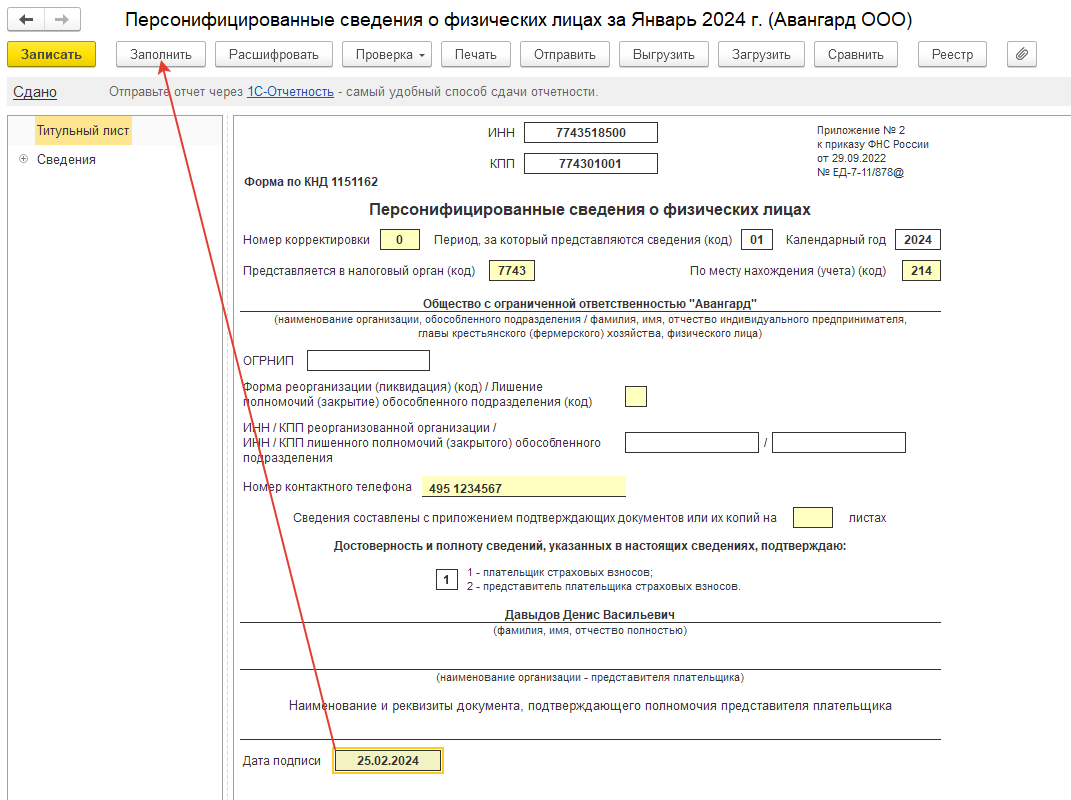The height and width of the screenshot is (800, 1071).
Task: Go forward with the right arrow
Action: coord(62,19)
